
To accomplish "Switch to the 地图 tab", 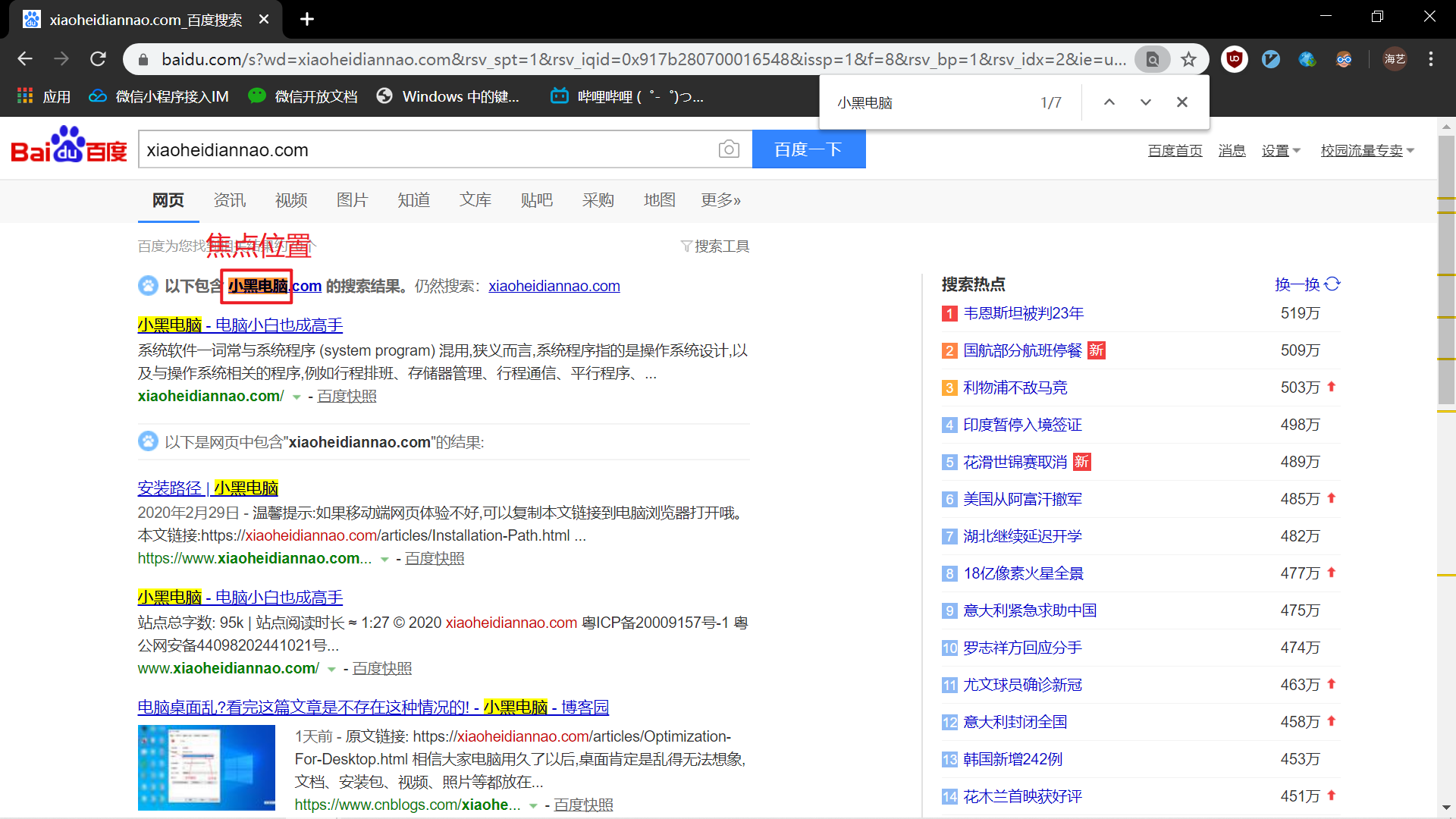I will coord(660,200).
